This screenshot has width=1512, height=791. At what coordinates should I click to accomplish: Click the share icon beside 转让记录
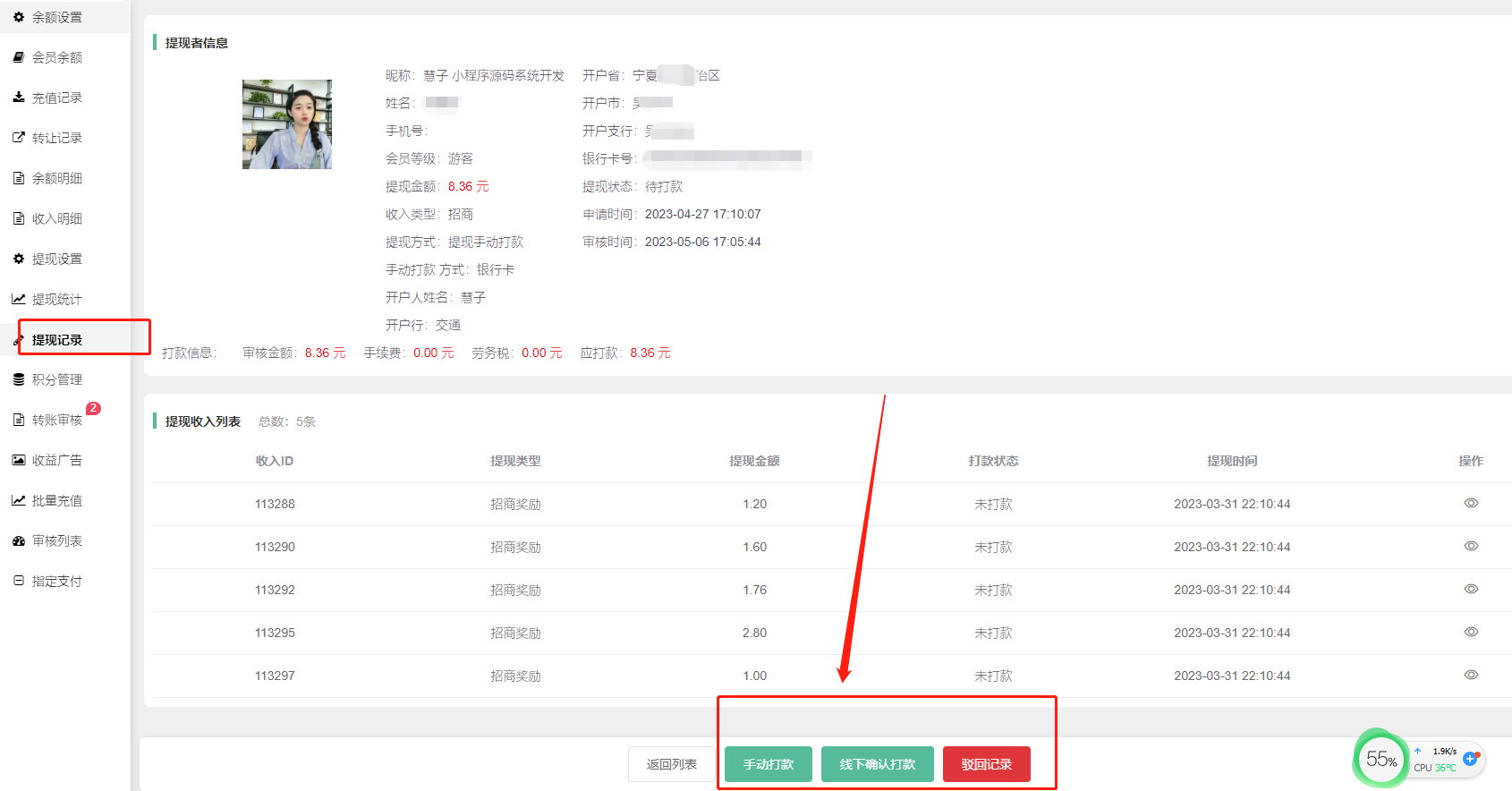pyautogui.click(x=19, y=138)
